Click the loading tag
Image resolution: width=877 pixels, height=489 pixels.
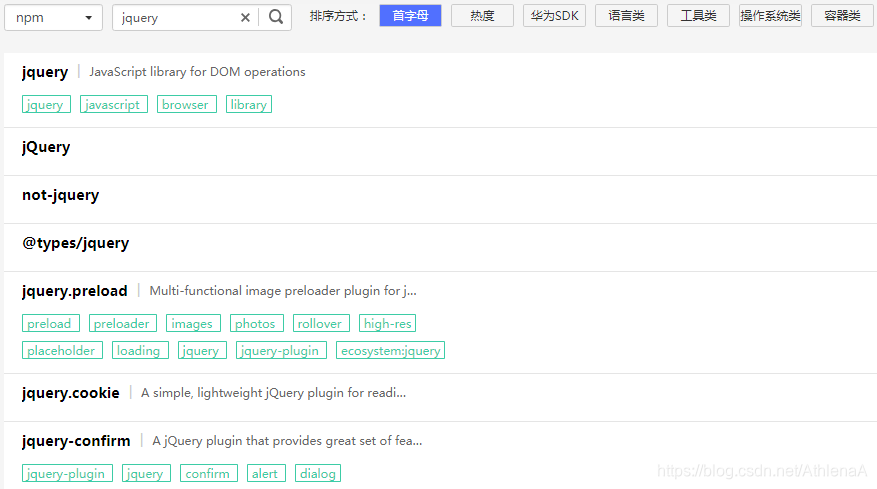click(x=140, y=351)
